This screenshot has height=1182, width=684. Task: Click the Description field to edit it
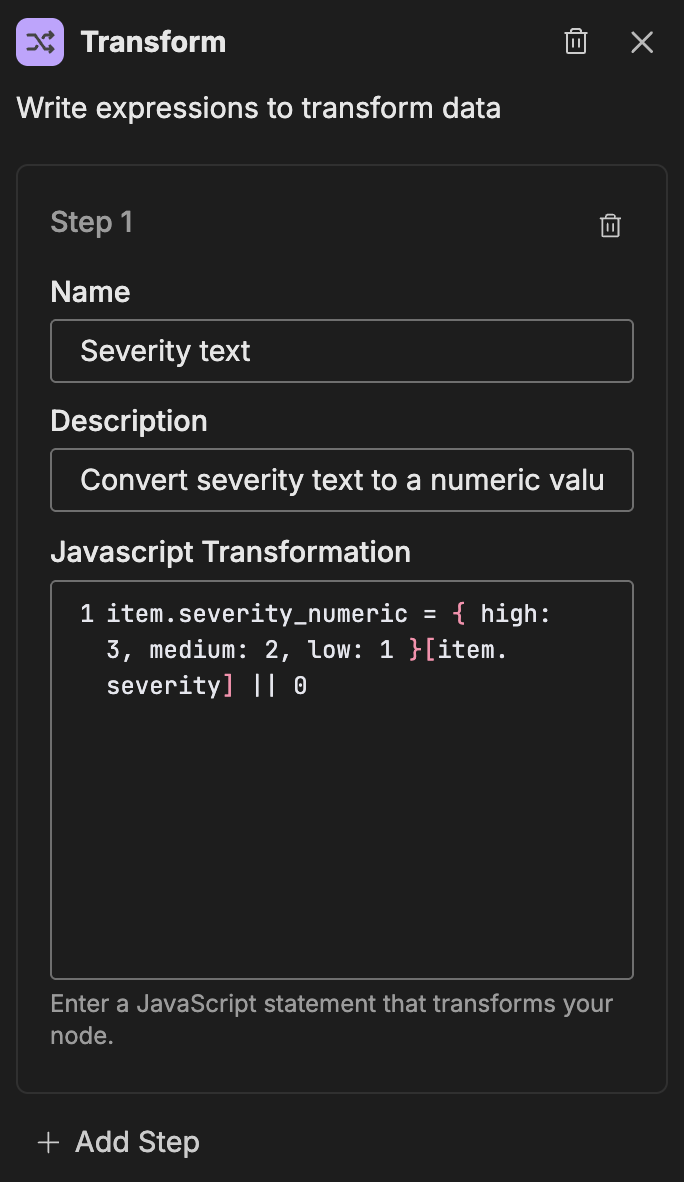[x=342, y=480]
